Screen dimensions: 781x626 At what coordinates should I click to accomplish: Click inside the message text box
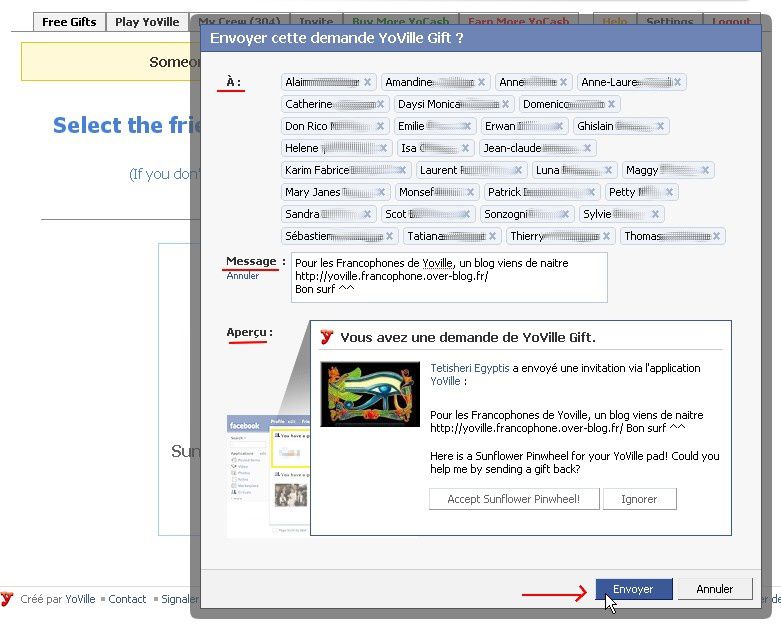click(x=449, y=277)
